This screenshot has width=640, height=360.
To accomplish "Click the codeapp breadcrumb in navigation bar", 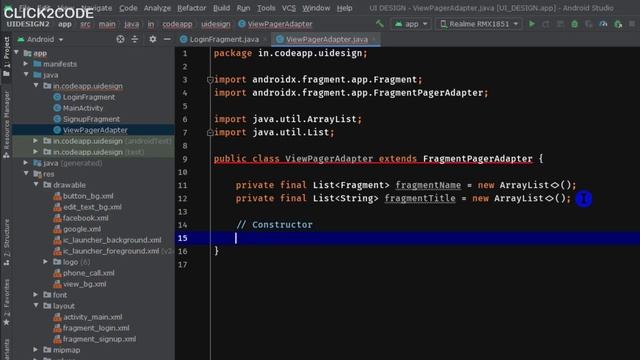I will pos(177,24).
